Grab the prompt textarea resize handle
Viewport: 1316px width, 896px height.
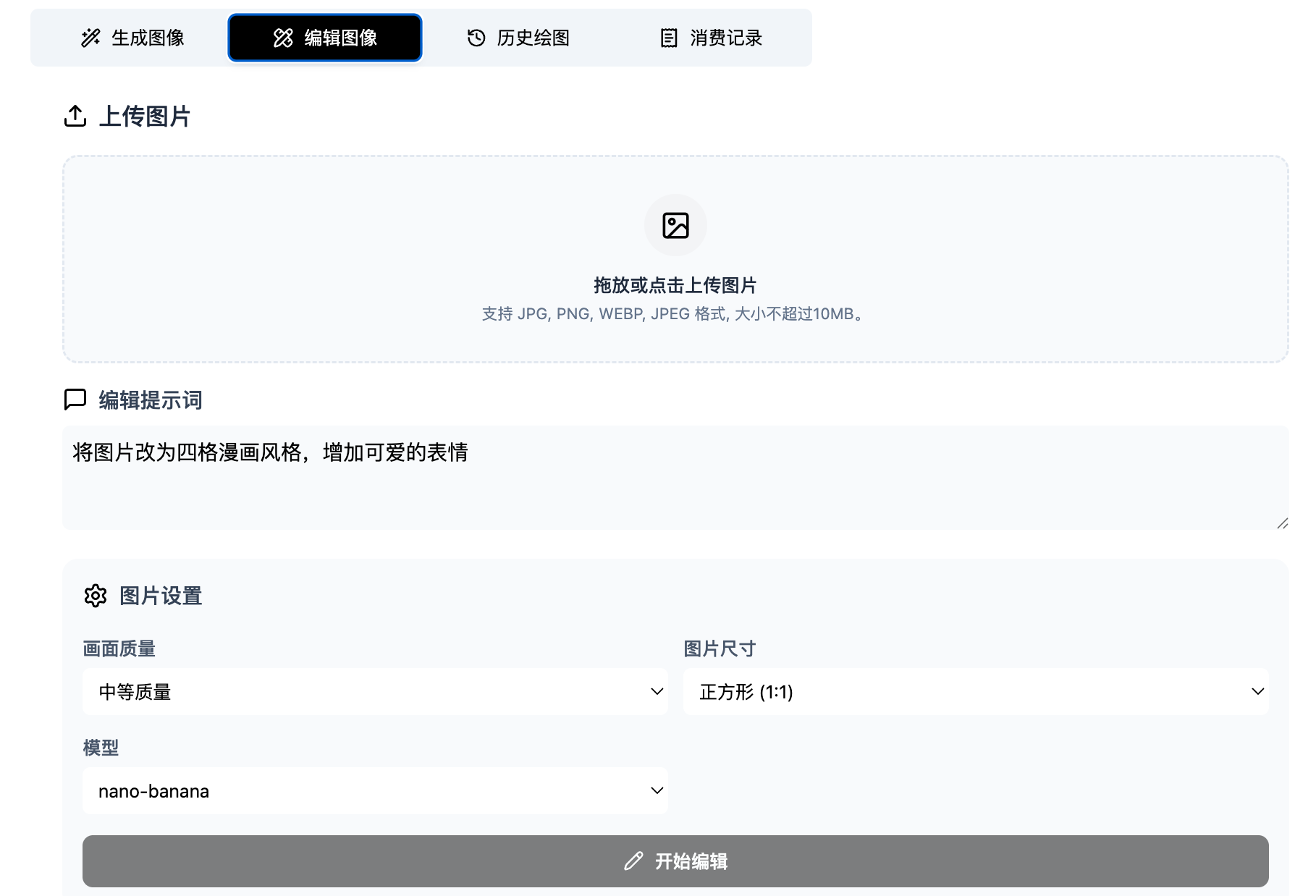[1282, 523]
